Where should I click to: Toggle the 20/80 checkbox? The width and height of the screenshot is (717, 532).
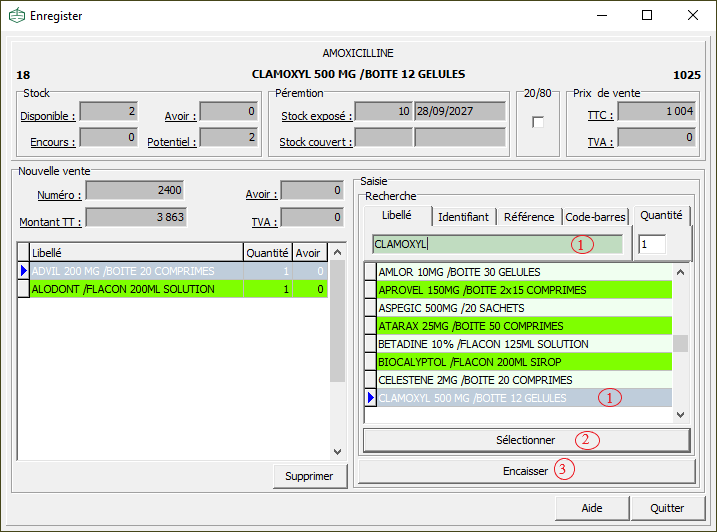tap(538, 122)
